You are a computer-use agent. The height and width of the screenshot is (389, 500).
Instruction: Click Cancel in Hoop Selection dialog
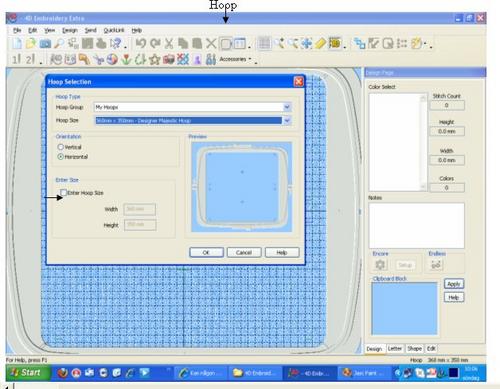coord(244,252)
